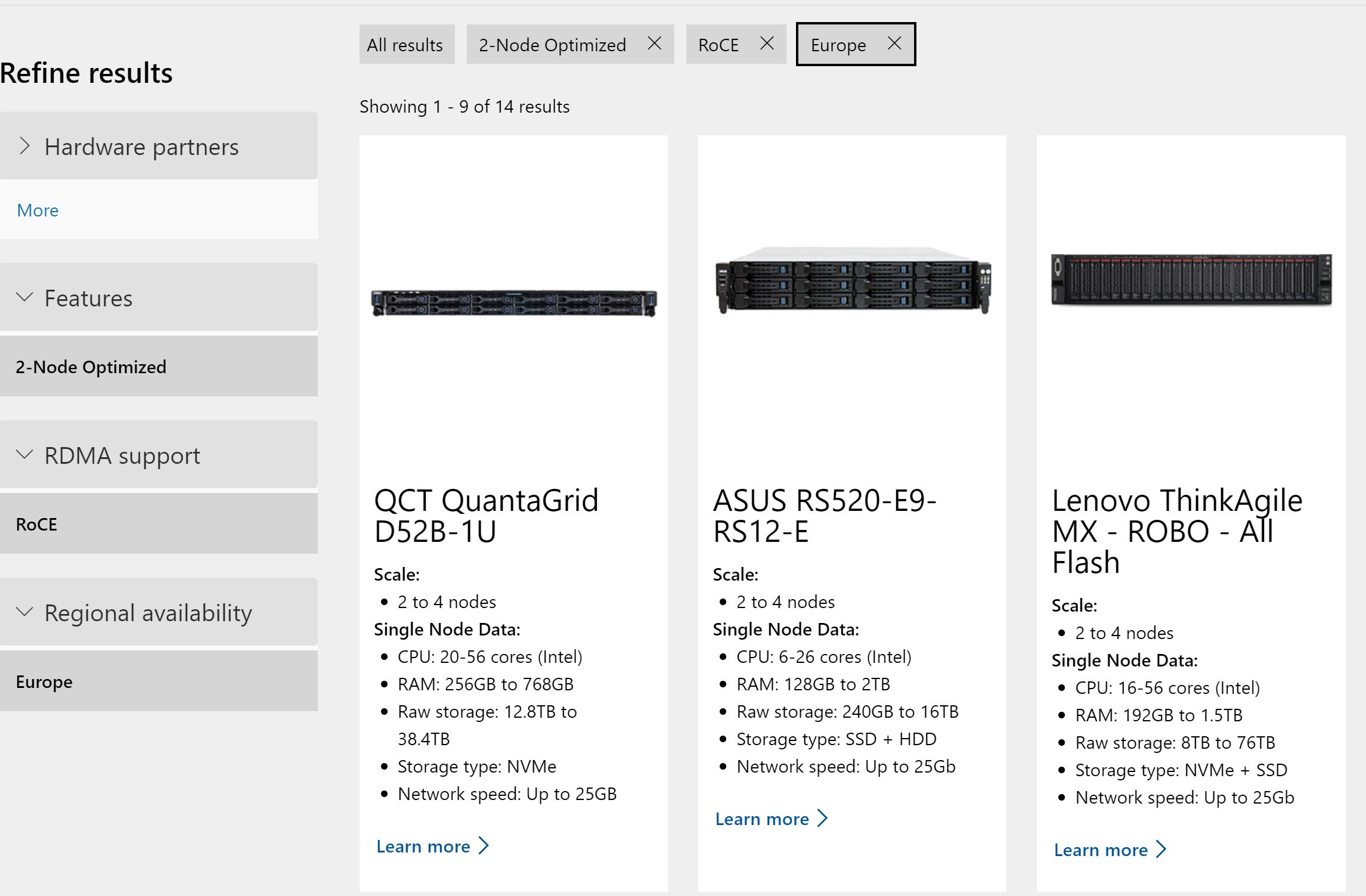Open Learn more for Lenovo ThinkAgile MX

[x=1110, y=850]
